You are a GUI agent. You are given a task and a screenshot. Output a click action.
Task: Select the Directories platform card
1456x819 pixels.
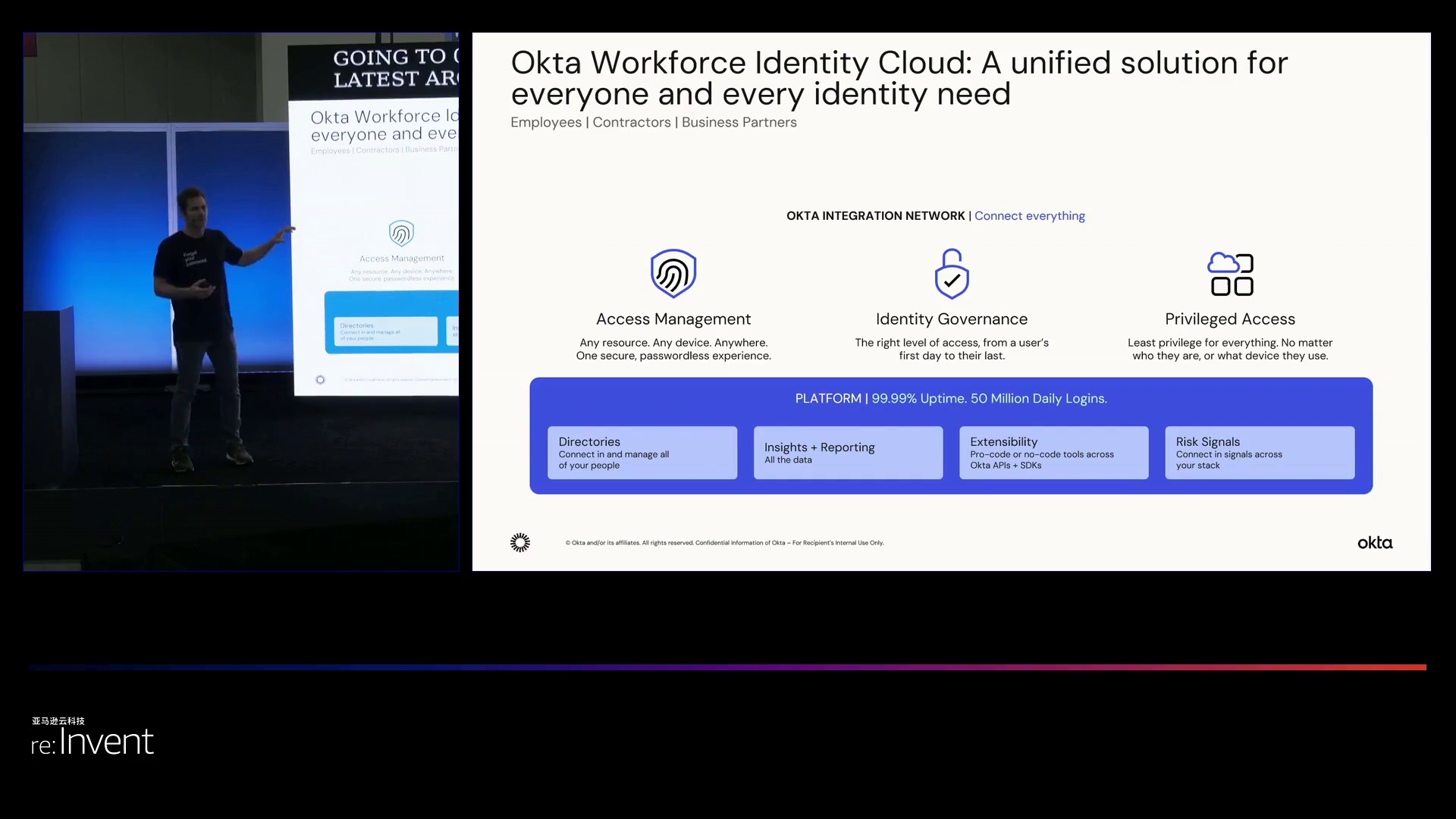coord(642,453)
